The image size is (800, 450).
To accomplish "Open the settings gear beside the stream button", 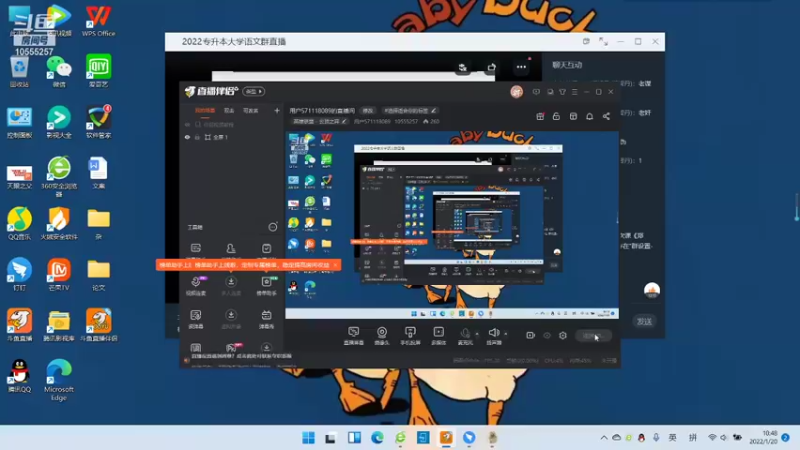I will [563, 335].
